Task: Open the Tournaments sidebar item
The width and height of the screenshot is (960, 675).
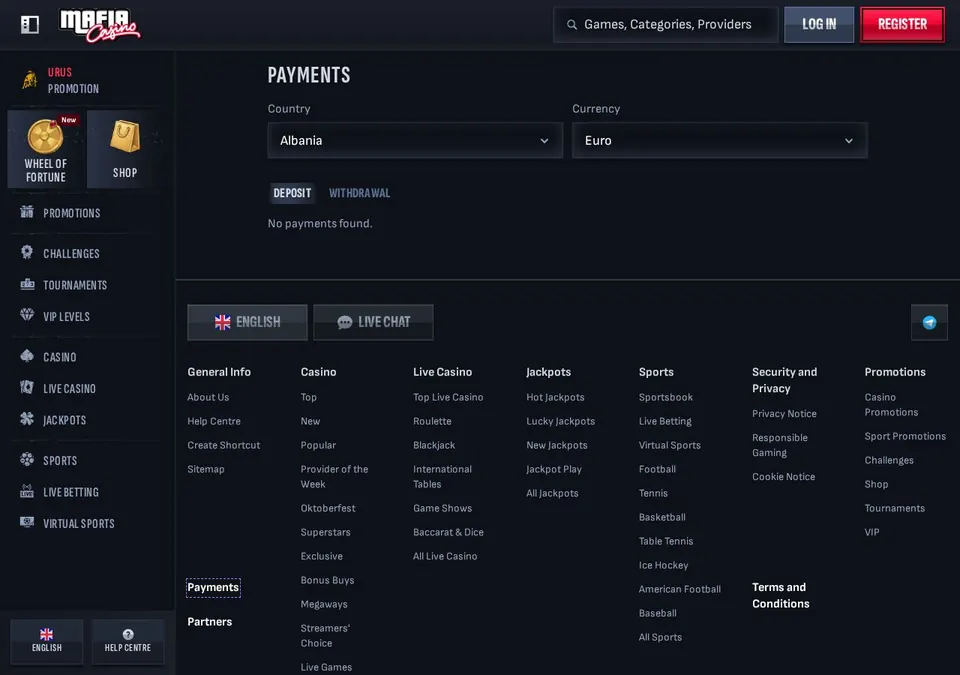Action: click(x=64, y=285)
